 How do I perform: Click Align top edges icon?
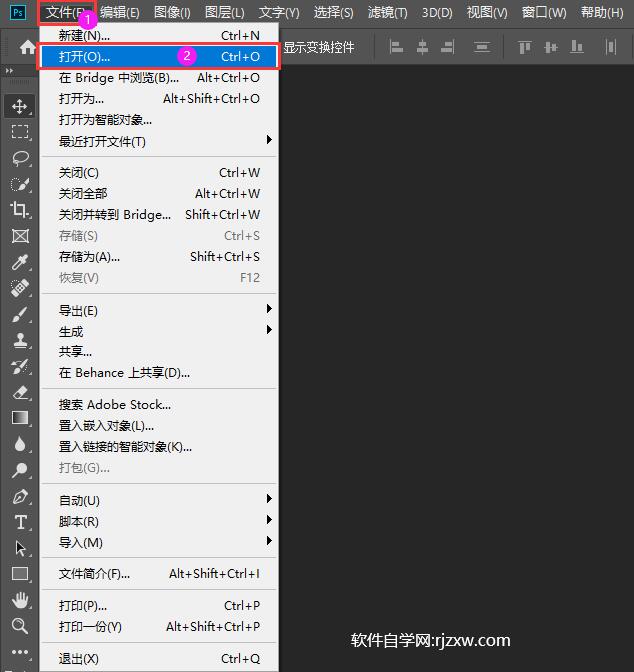click(x=525, y=47)
